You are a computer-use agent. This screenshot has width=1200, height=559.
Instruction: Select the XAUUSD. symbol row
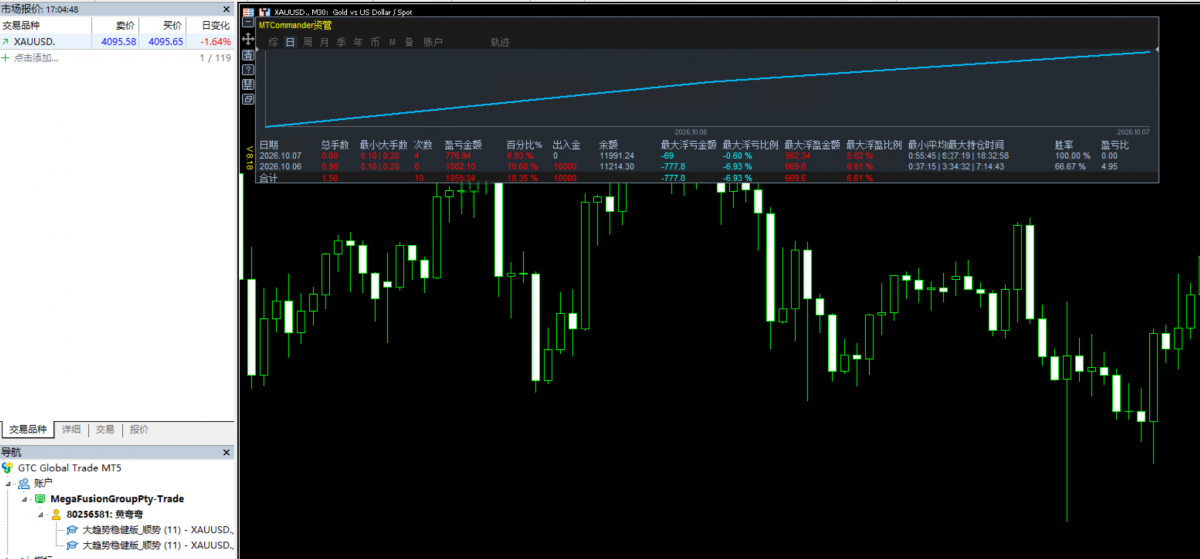coord(117,42)
